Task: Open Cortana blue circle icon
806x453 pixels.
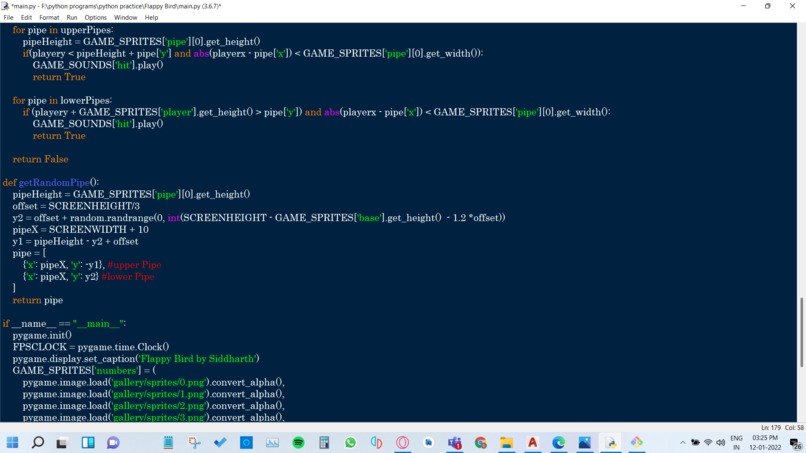Action: [x=246, y=442]
